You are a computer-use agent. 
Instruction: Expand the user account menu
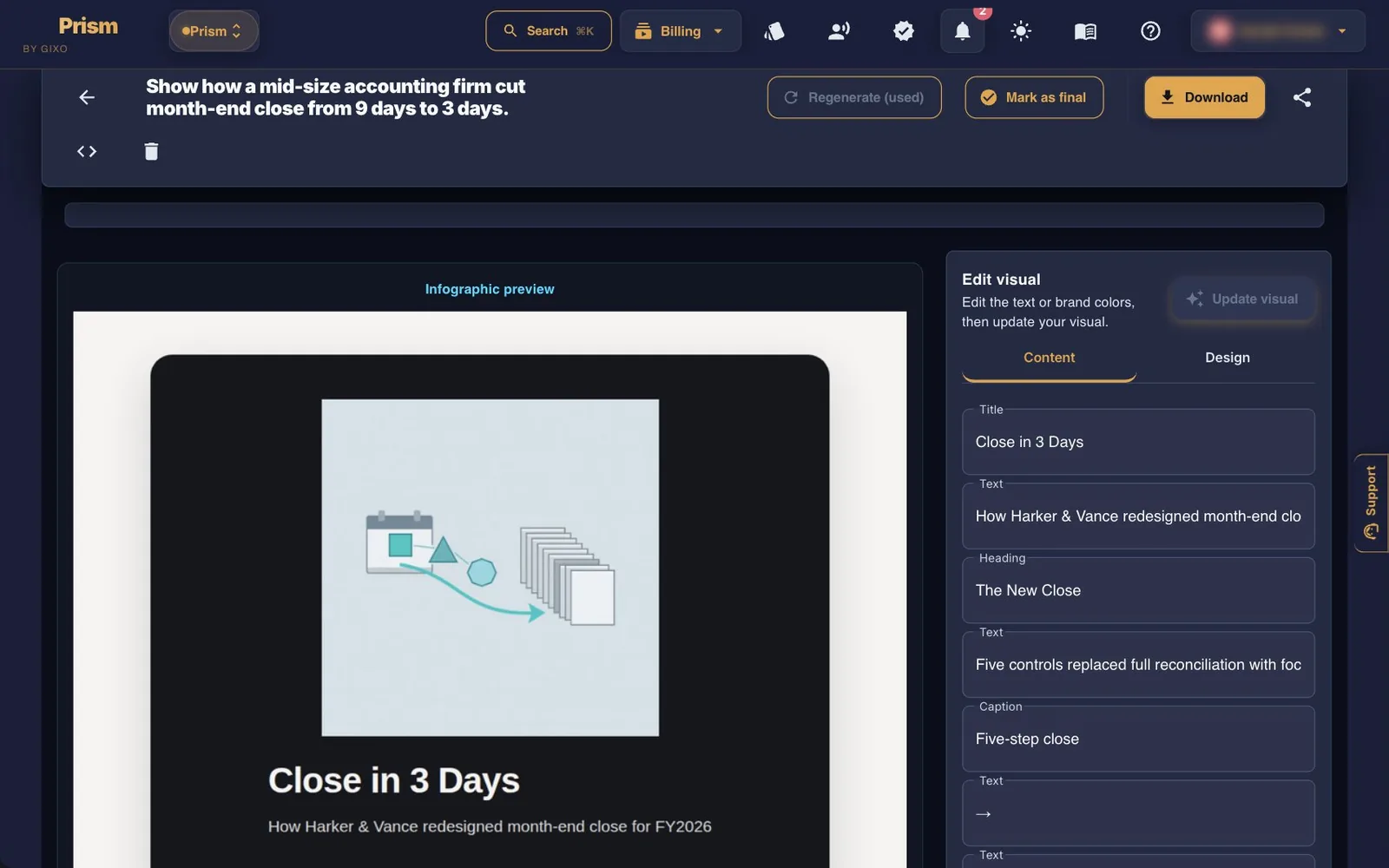1278,31
